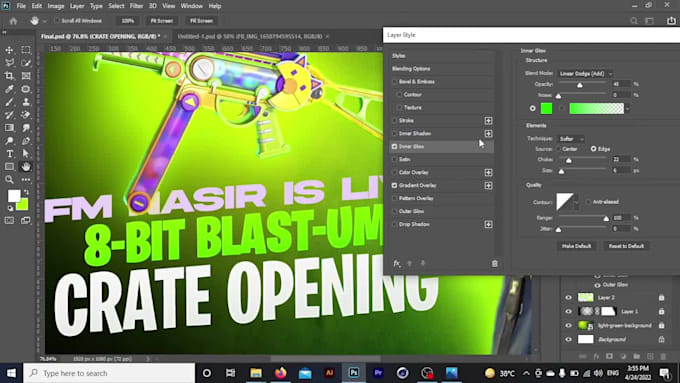
Task: Swap foreground and background colors
Action: (x=26, y=192)
